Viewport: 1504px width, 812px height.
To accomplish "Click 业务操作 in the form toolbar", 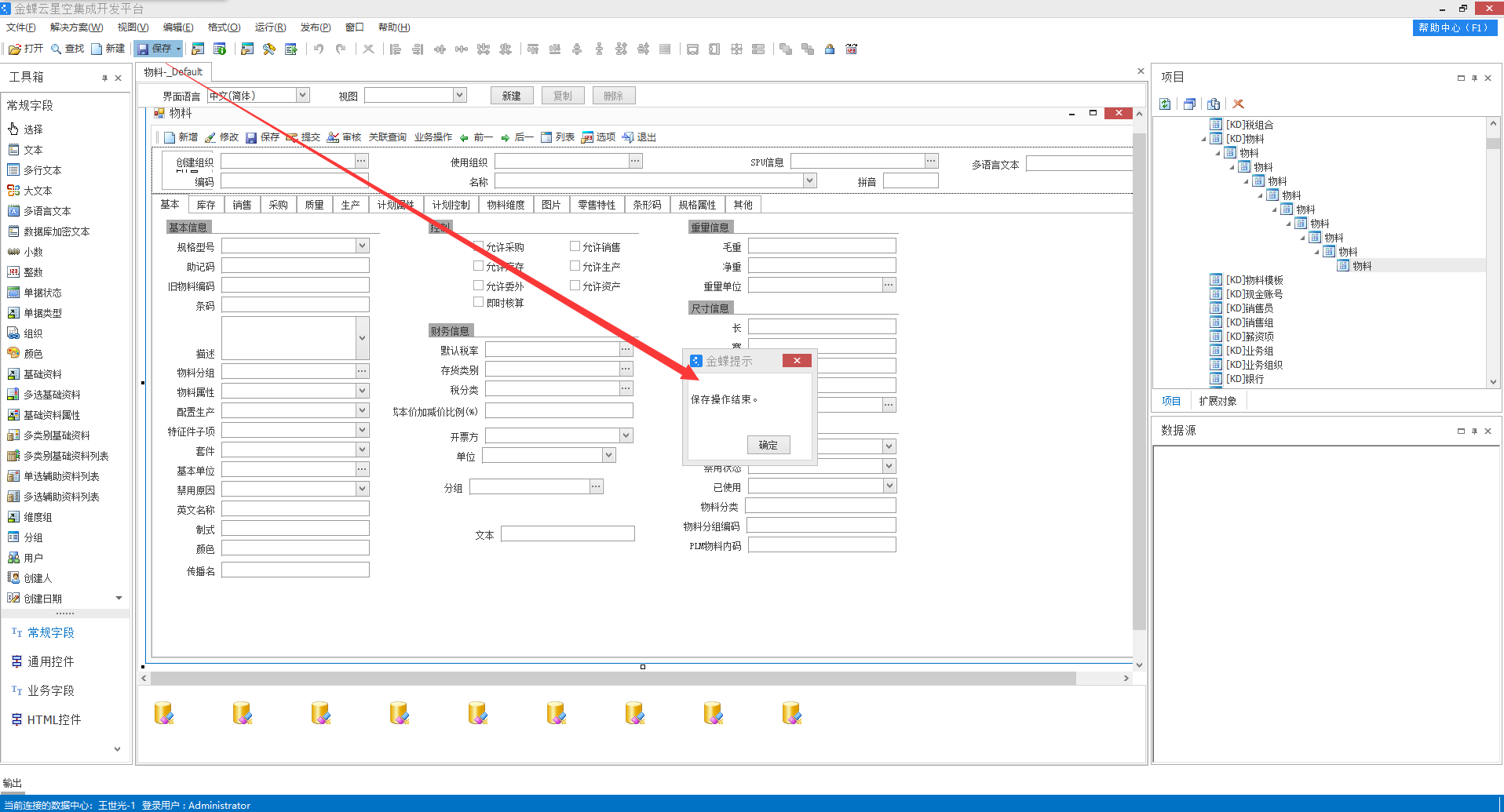I will [433, 137].
